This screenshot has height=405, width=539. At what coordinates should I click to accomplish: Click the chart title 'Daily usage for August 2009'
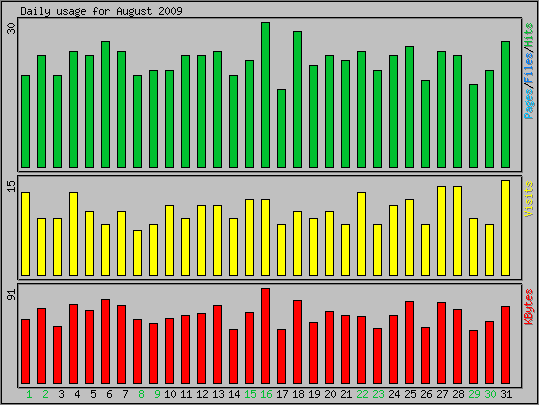pyautogui.click(x=101, y=11)
